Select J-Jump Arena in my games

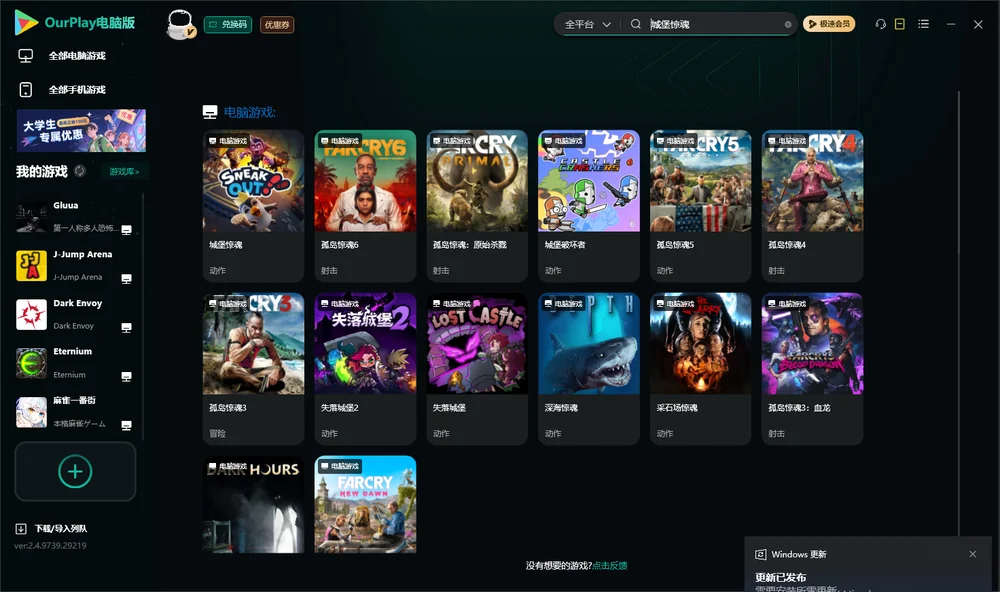pyautogui.click(x=75, y=265)
